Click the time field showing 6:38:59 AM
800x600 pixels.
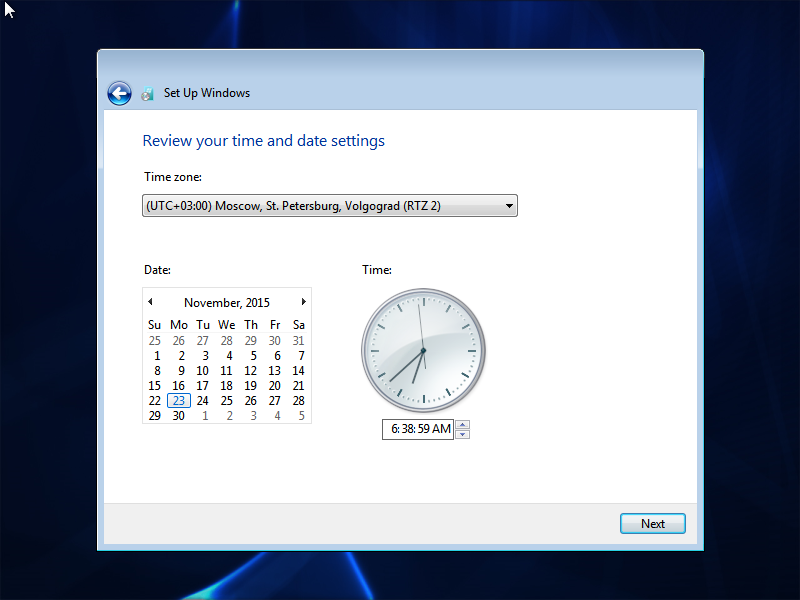(x=418, y=429)
